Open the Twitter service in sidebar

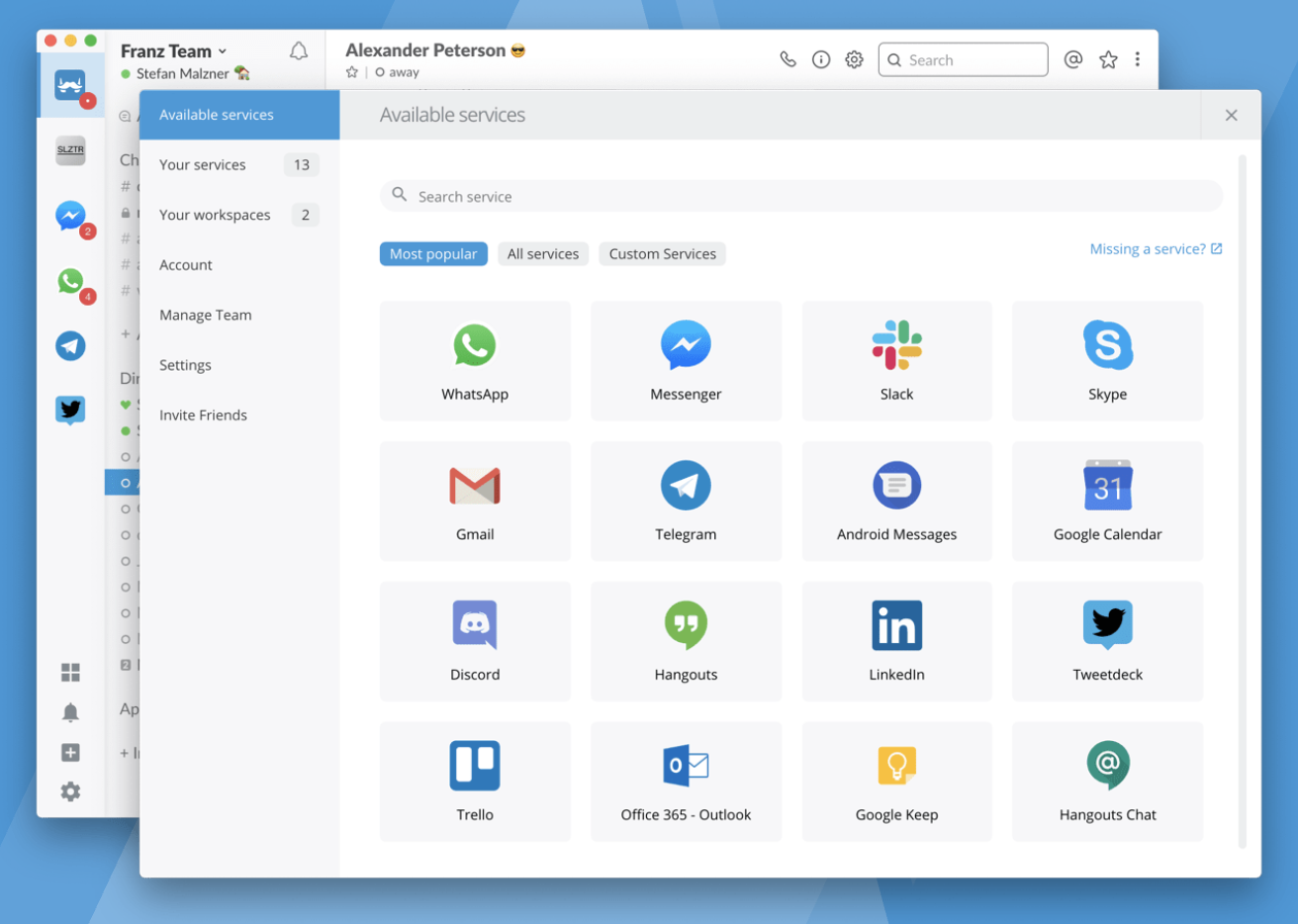click(70, 410)
